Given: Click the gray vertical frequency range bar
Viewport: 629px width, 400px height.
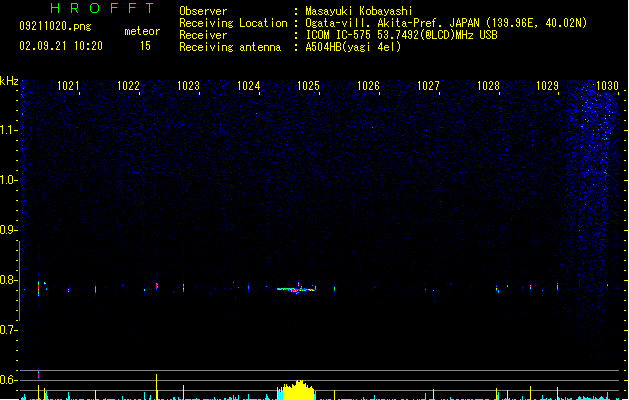Looking at the screenshot, I should coord(19,281).
